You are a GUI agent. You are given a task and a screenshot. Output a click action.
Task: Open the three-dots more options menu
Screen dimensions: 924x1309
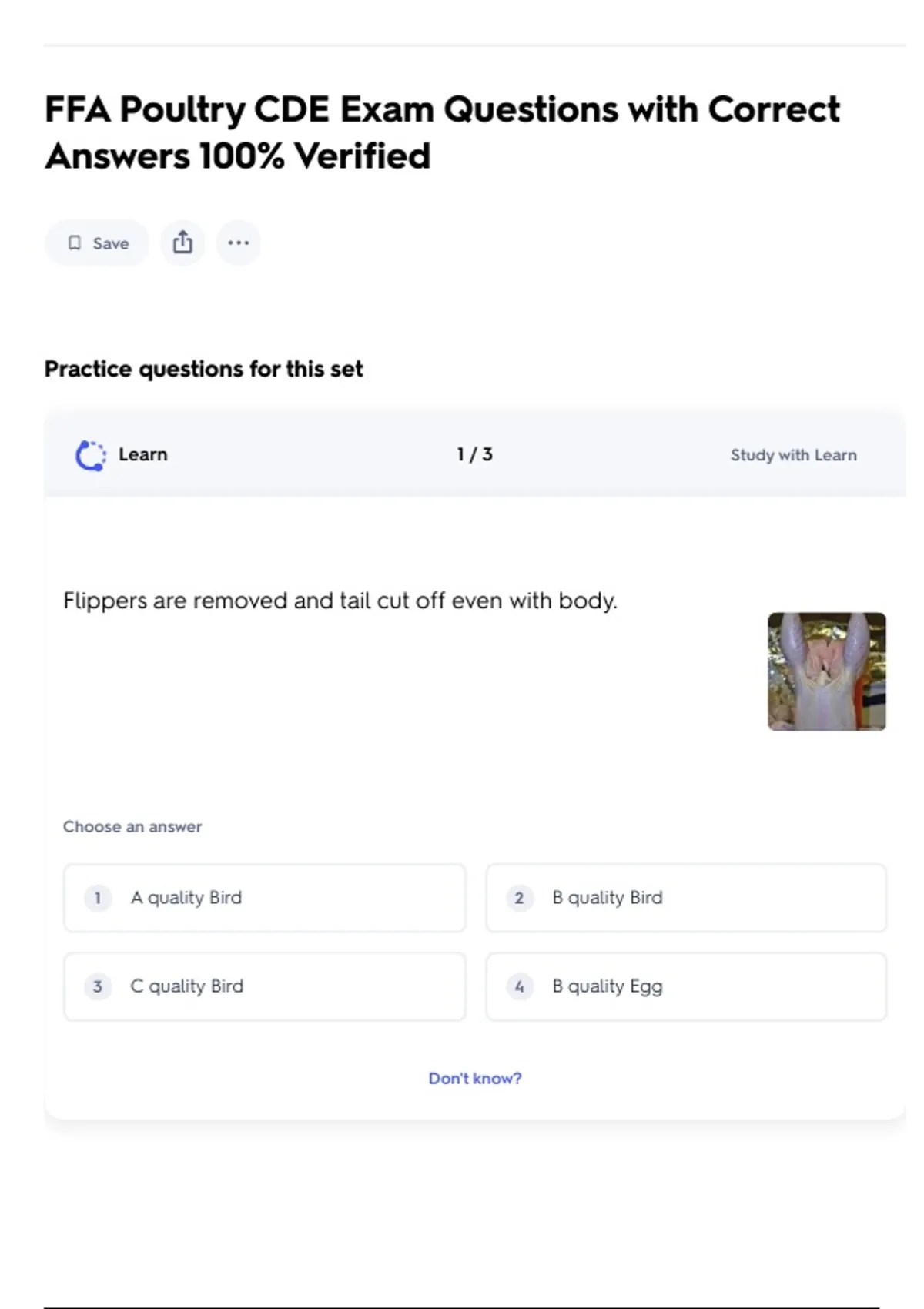click(239, 243)
